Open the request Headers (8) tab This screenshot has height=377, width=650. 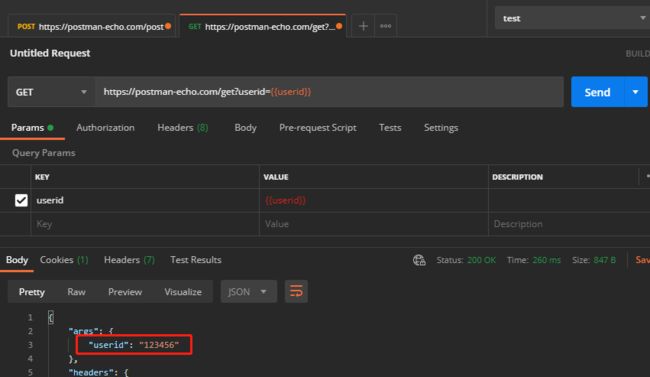pyautogui.click(x=183, y=128)
